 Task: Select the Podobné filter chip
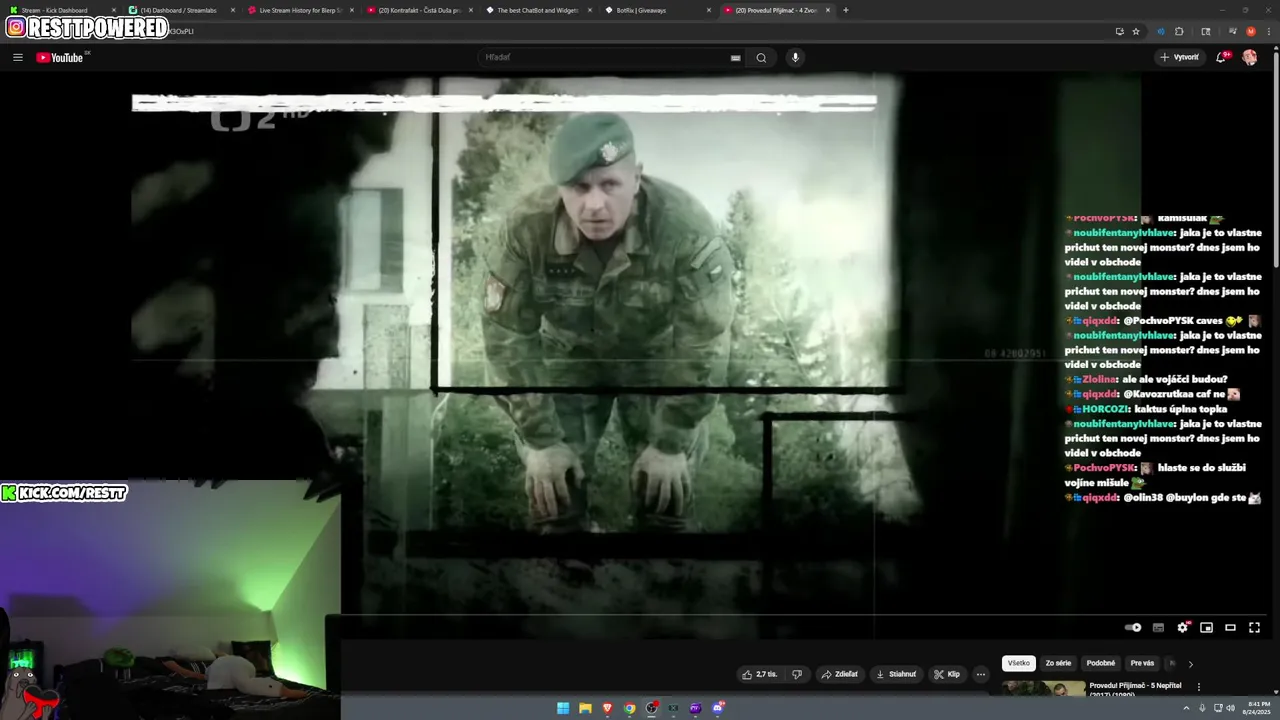(x=1101, y=663)
